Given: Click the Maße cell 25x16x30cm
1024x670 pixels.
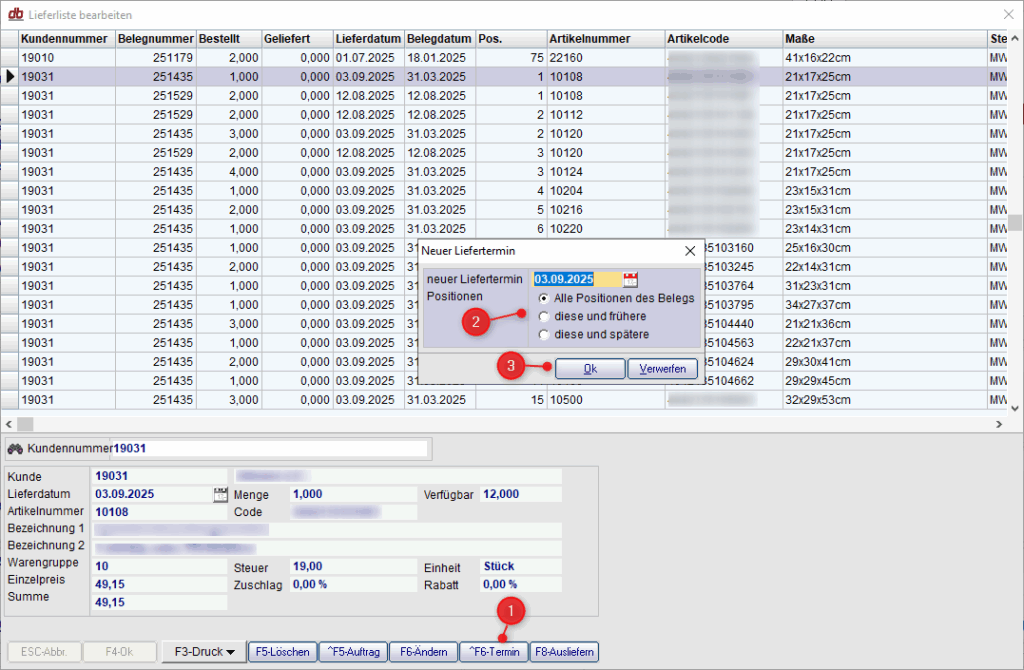Looking at the screenshot, I should pos(885,247).
